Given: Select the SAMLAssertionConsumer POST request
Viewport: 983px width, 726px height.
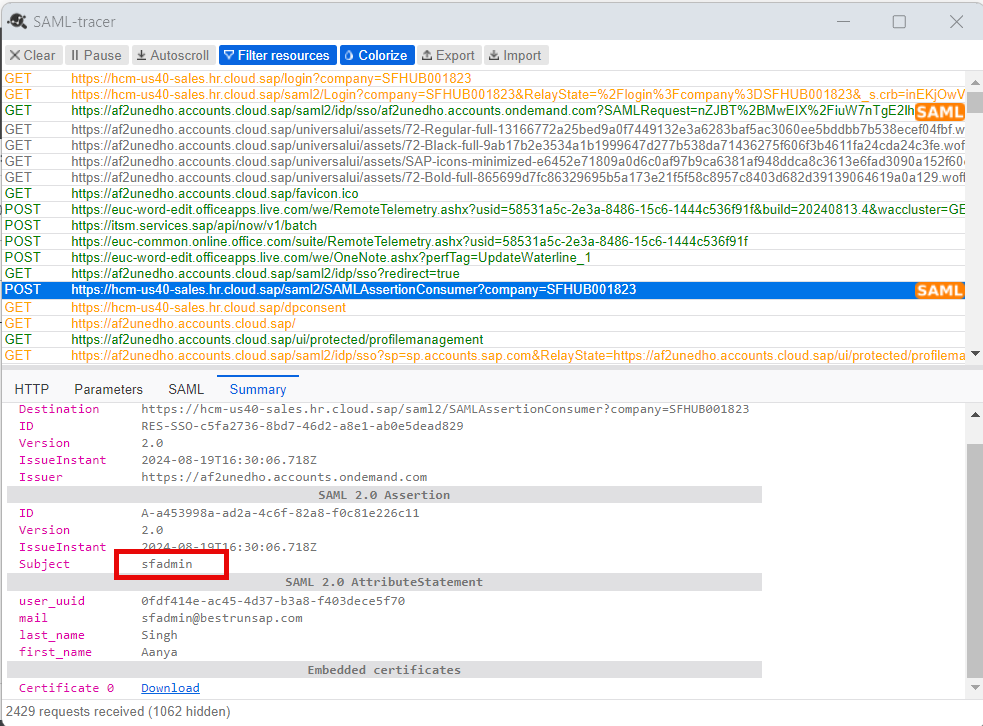Looking at the screenshot, I should [x=484, y=290].
